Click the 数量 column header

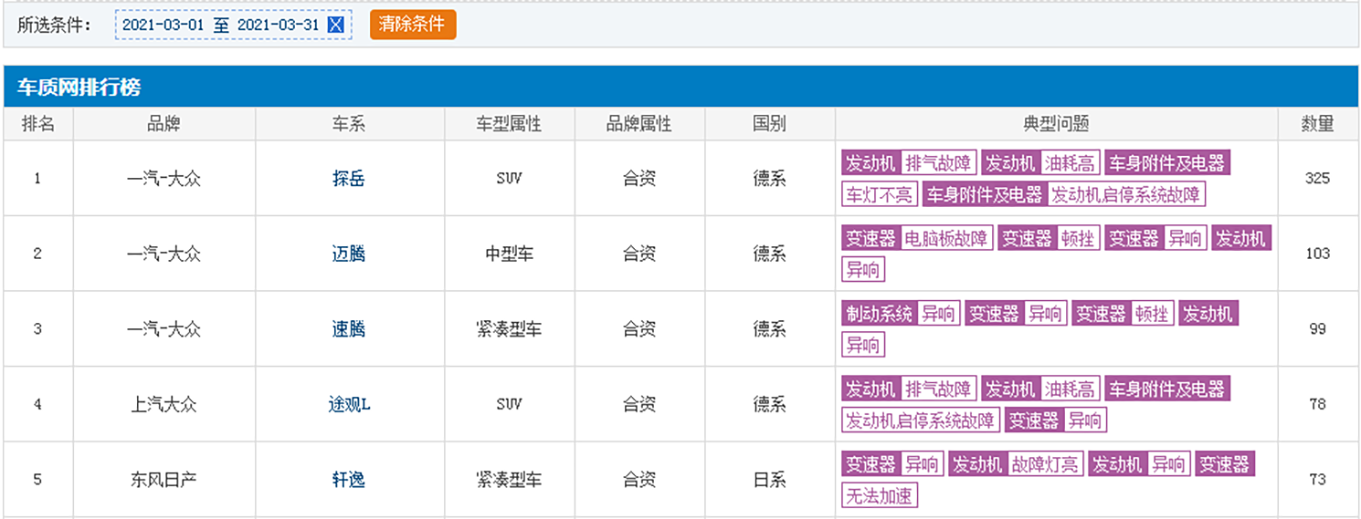tap(1317, 124)
